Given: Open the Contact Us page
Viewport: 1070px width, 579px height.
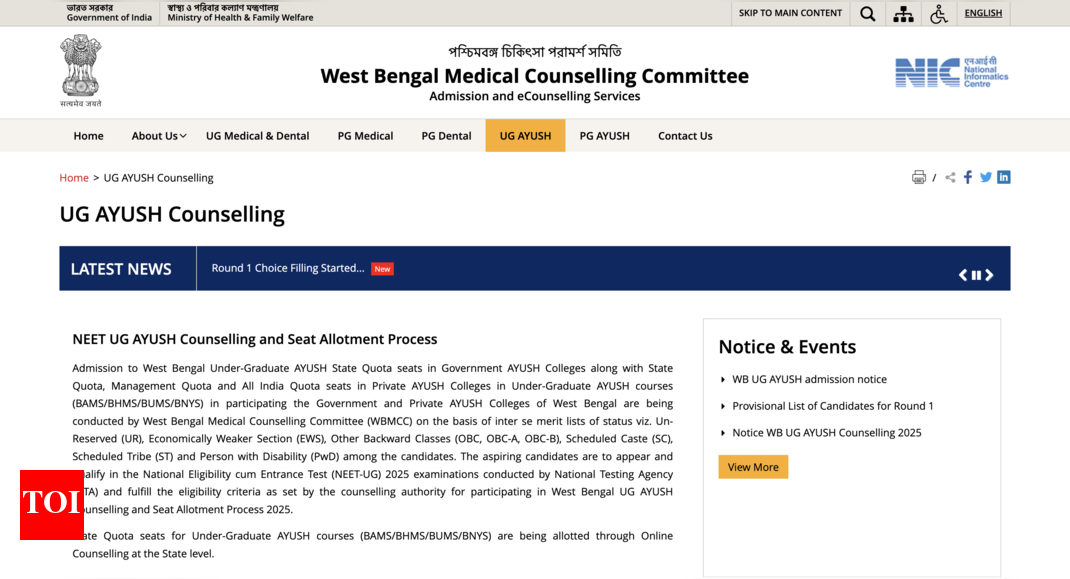Looking at the screenshot, I should 685,136.
